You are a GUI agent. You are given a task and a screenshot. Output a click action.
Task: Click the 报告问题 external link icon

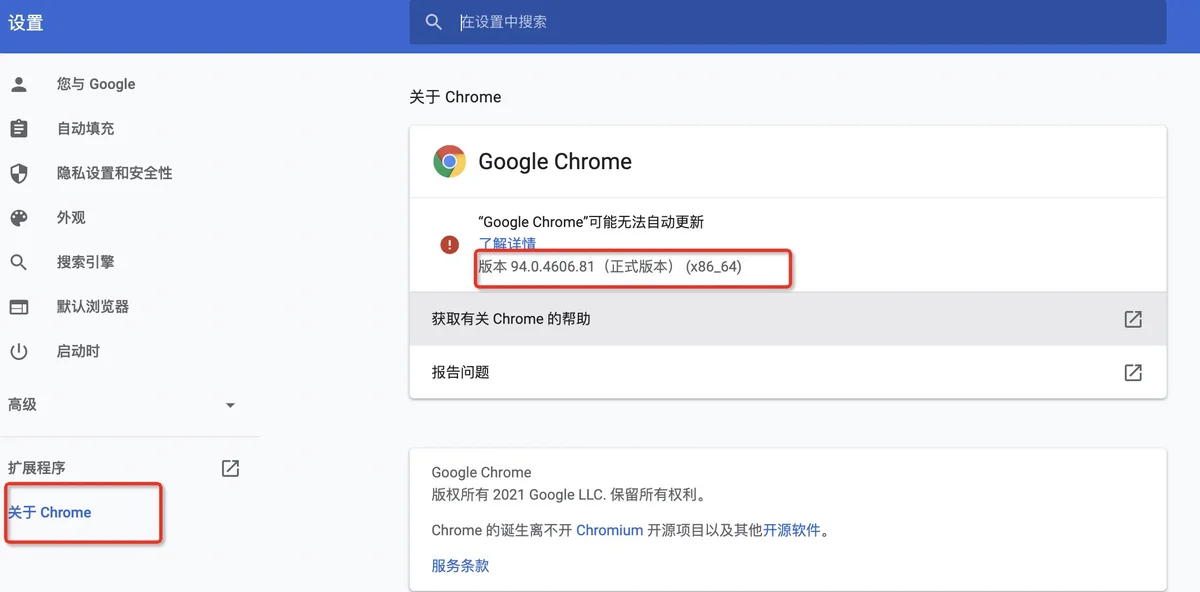click(1132, 372)
